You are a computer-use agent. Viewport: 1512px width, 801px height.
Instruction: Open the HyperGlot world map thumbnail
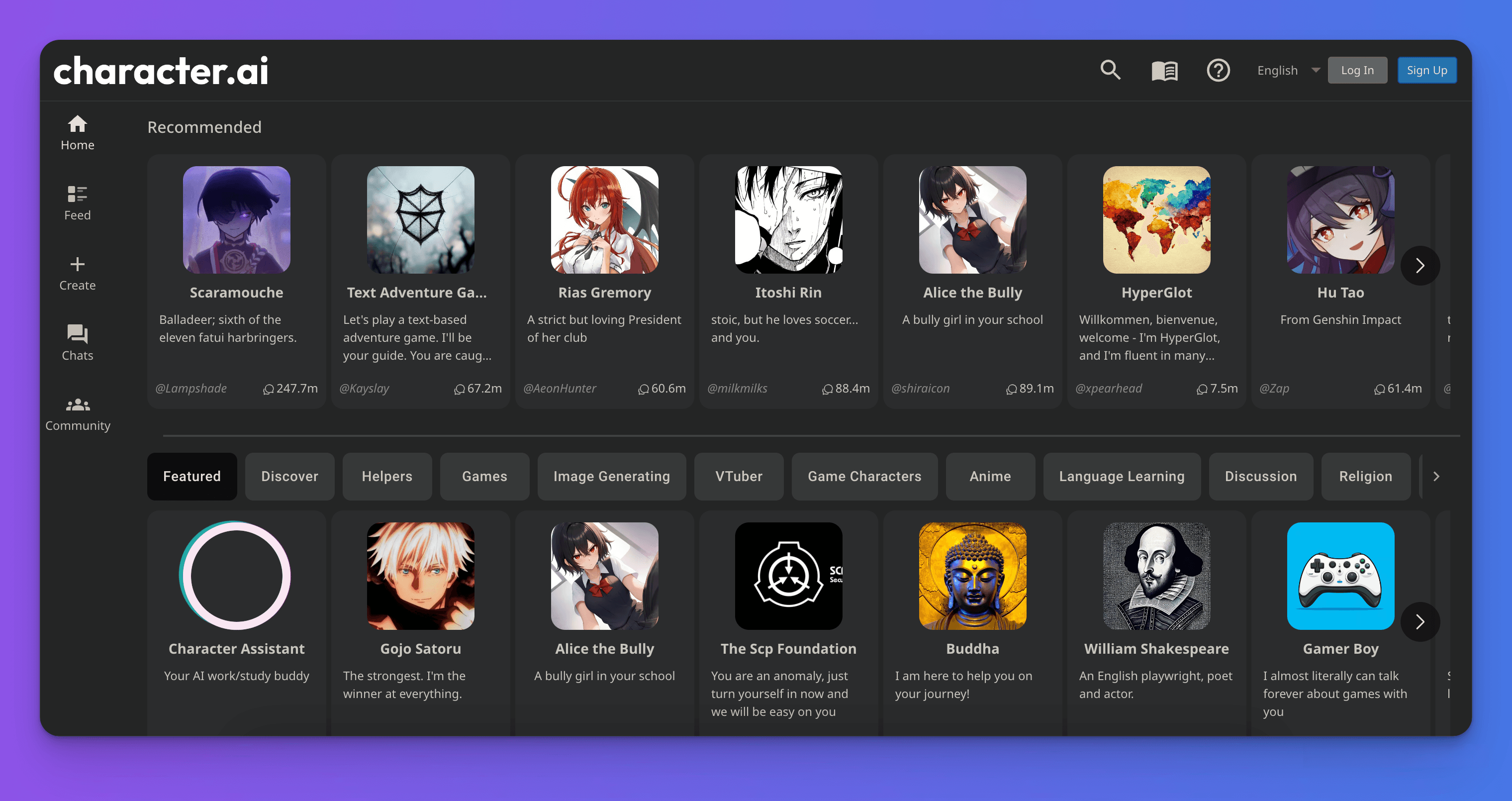point(1156,219)
